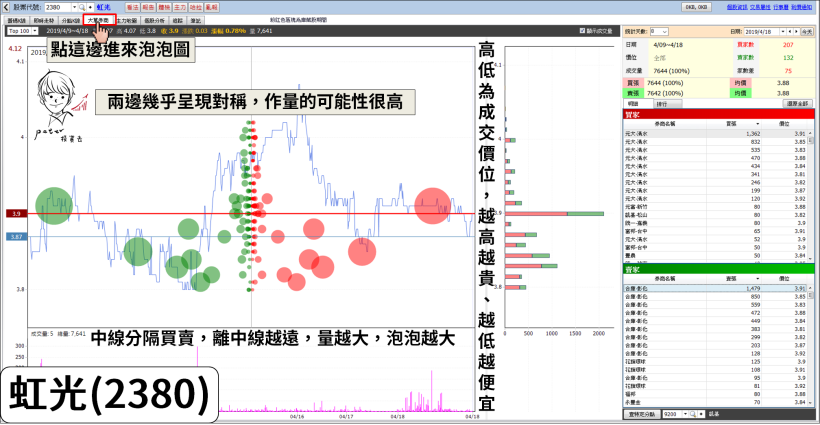Image resolution: width=820 pixels, height=425 pixels.
Task: Open the rightmost top notification link
Action: click(802, 7)
